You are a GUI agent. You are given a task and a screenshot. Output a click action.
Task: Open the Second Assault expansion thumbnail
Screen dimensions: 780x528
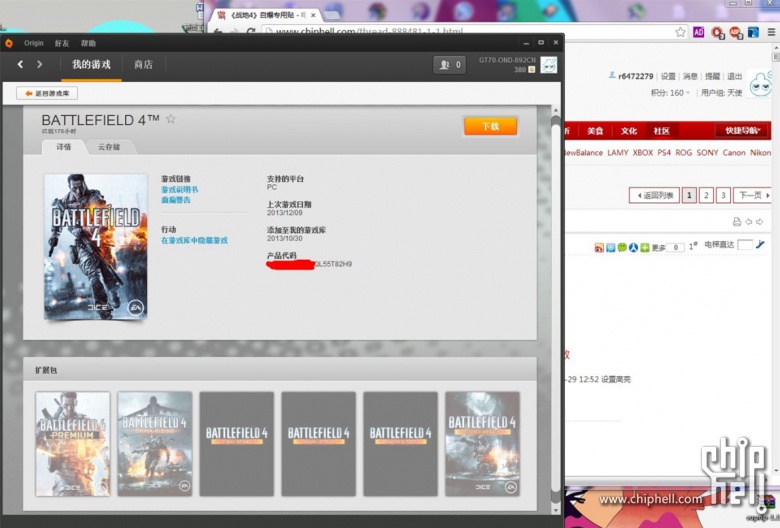(483, 444)
